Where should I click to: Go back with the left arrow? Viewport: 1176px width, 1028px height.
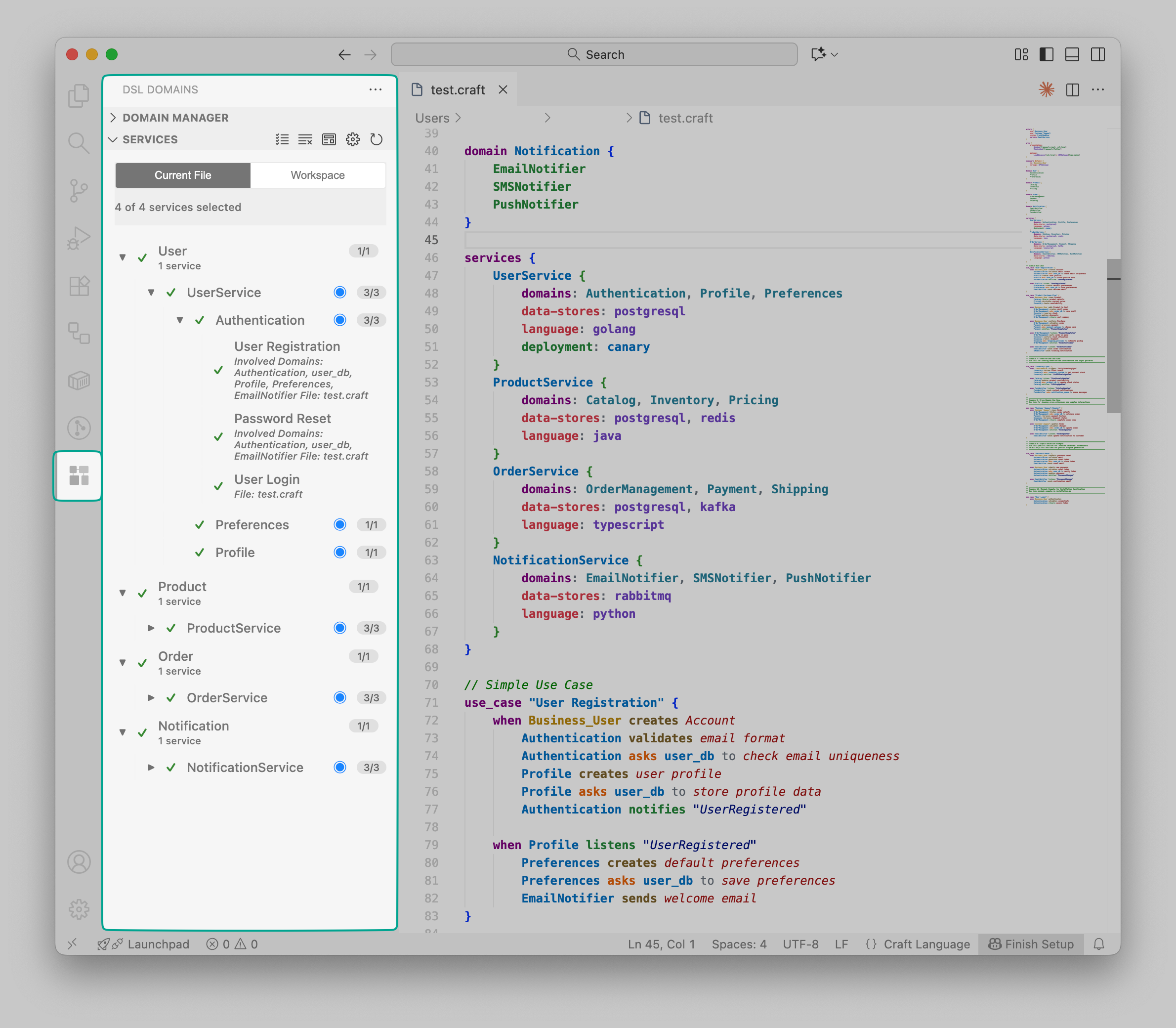pyautogui.click(x=344, y=54)
